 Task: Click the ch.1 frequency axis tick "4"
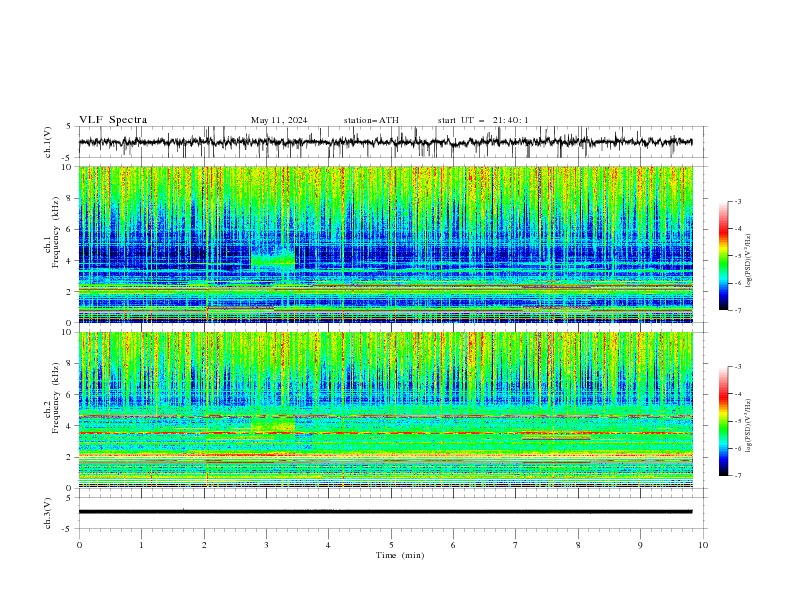(69, 261)
